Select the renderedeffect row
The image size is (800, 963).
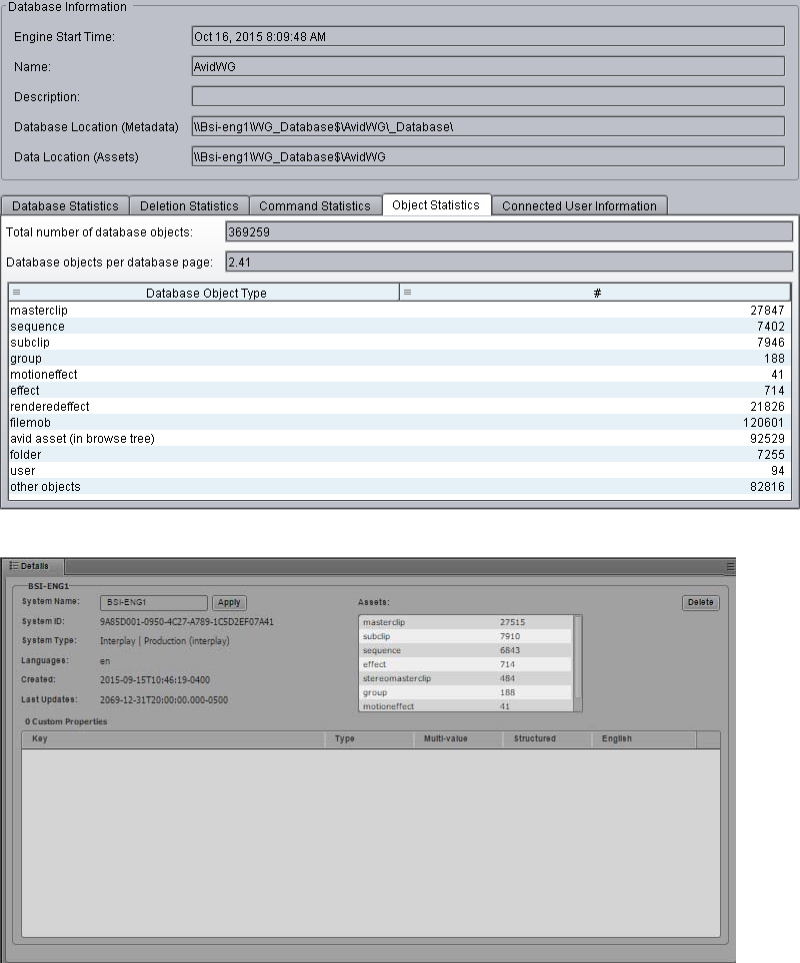[x=400, y=406]
